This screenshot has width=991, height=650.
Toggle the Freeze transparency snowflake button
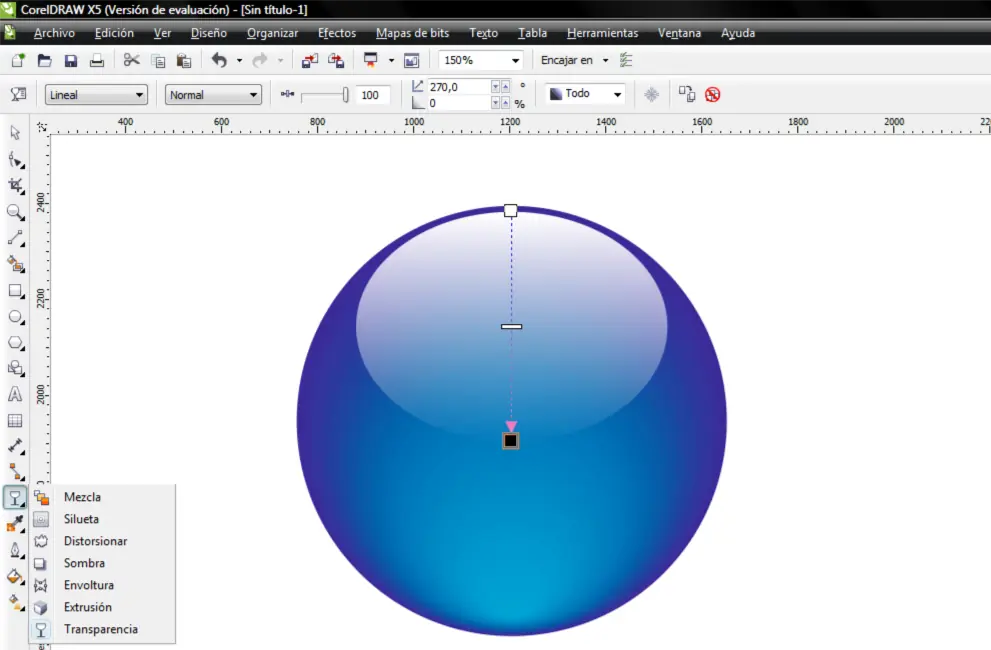click(x=652, y=94)
